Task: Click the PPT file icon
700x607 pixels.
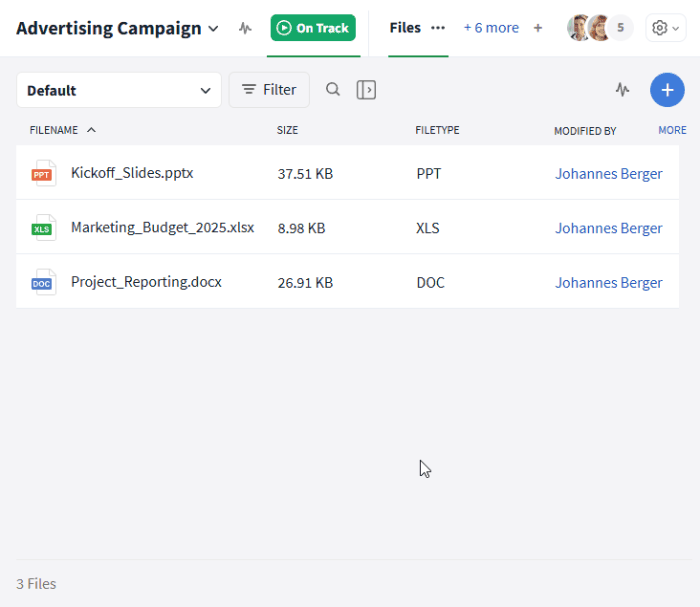Action: (x=43, y=173)
